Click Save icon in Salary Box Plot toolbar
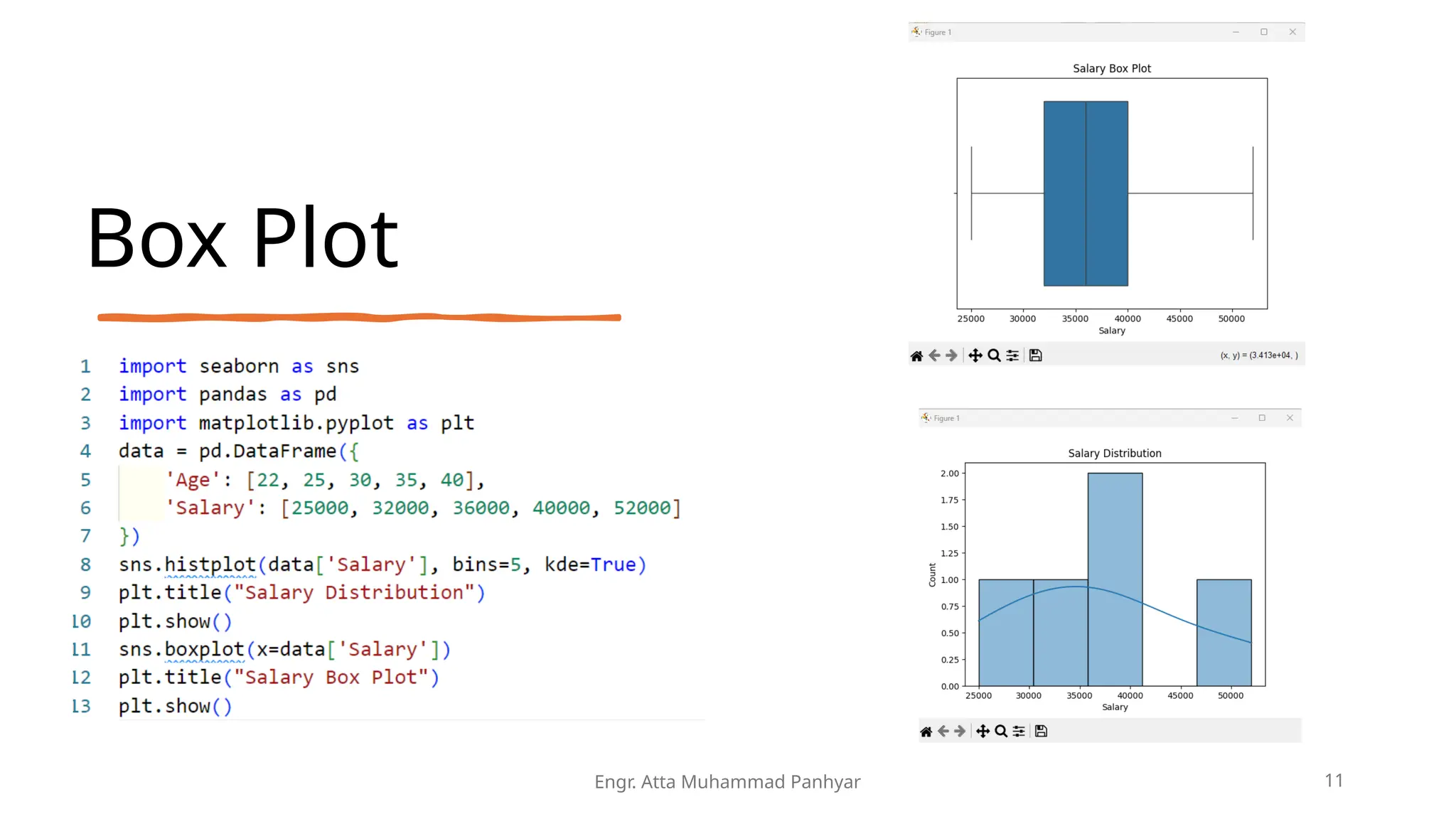1456x819 pixels. (1036, 355)
